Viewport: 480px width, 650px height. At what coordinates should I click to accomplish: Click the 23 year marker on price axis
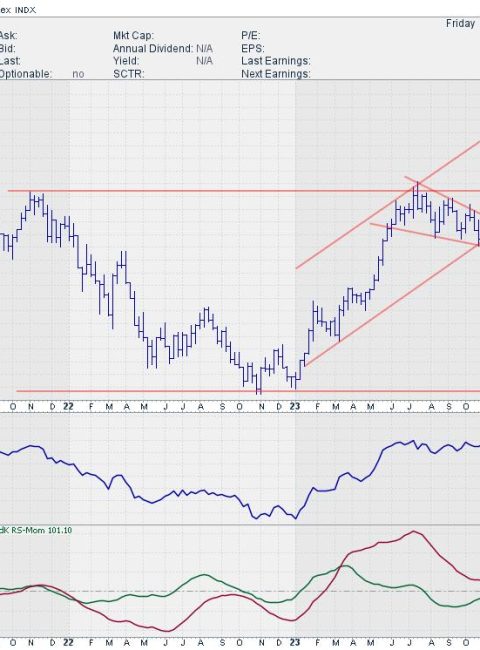click(x=294, y=407)
